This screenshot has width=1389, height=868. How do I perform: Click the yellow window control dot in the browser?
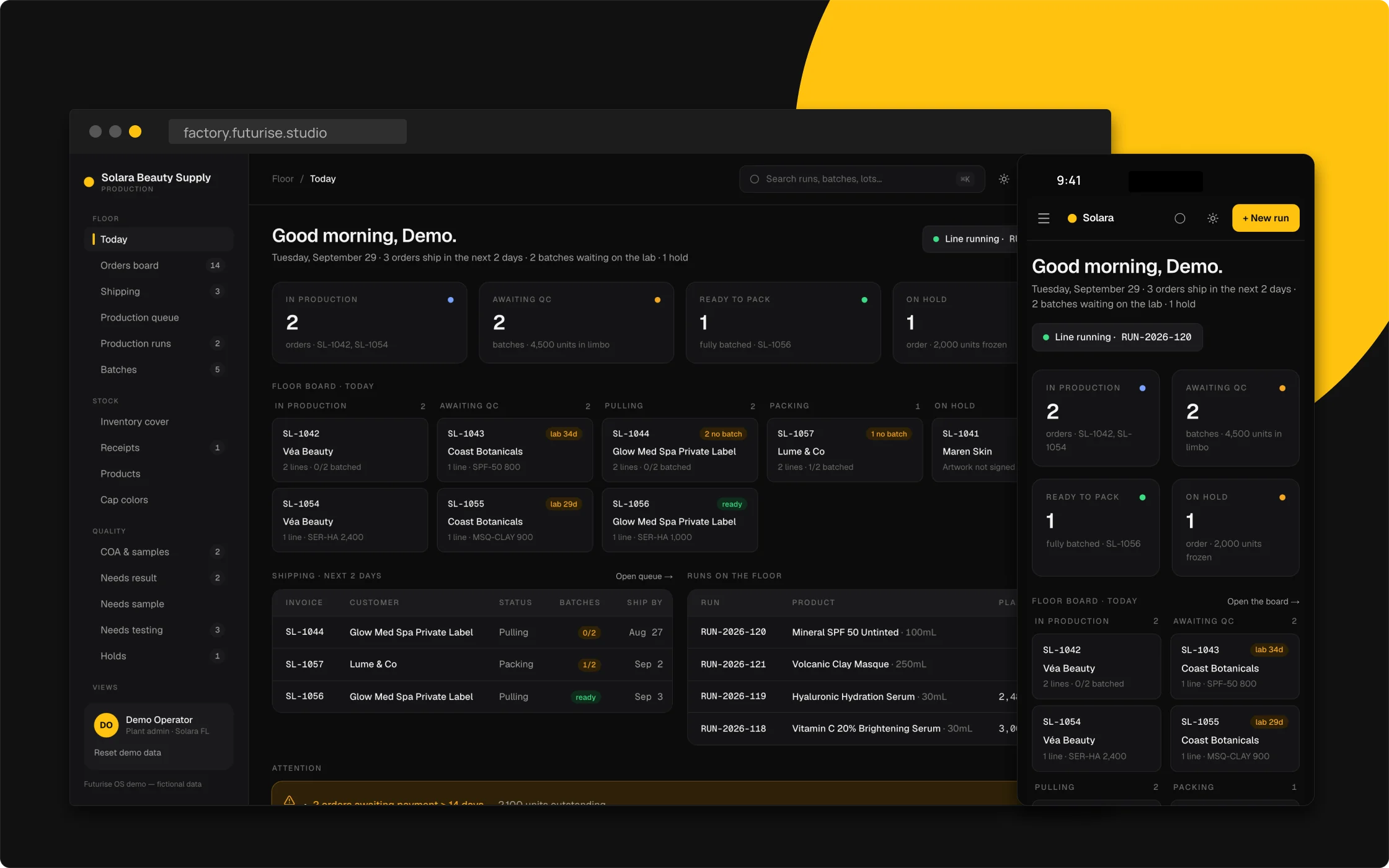coord(135,131)
